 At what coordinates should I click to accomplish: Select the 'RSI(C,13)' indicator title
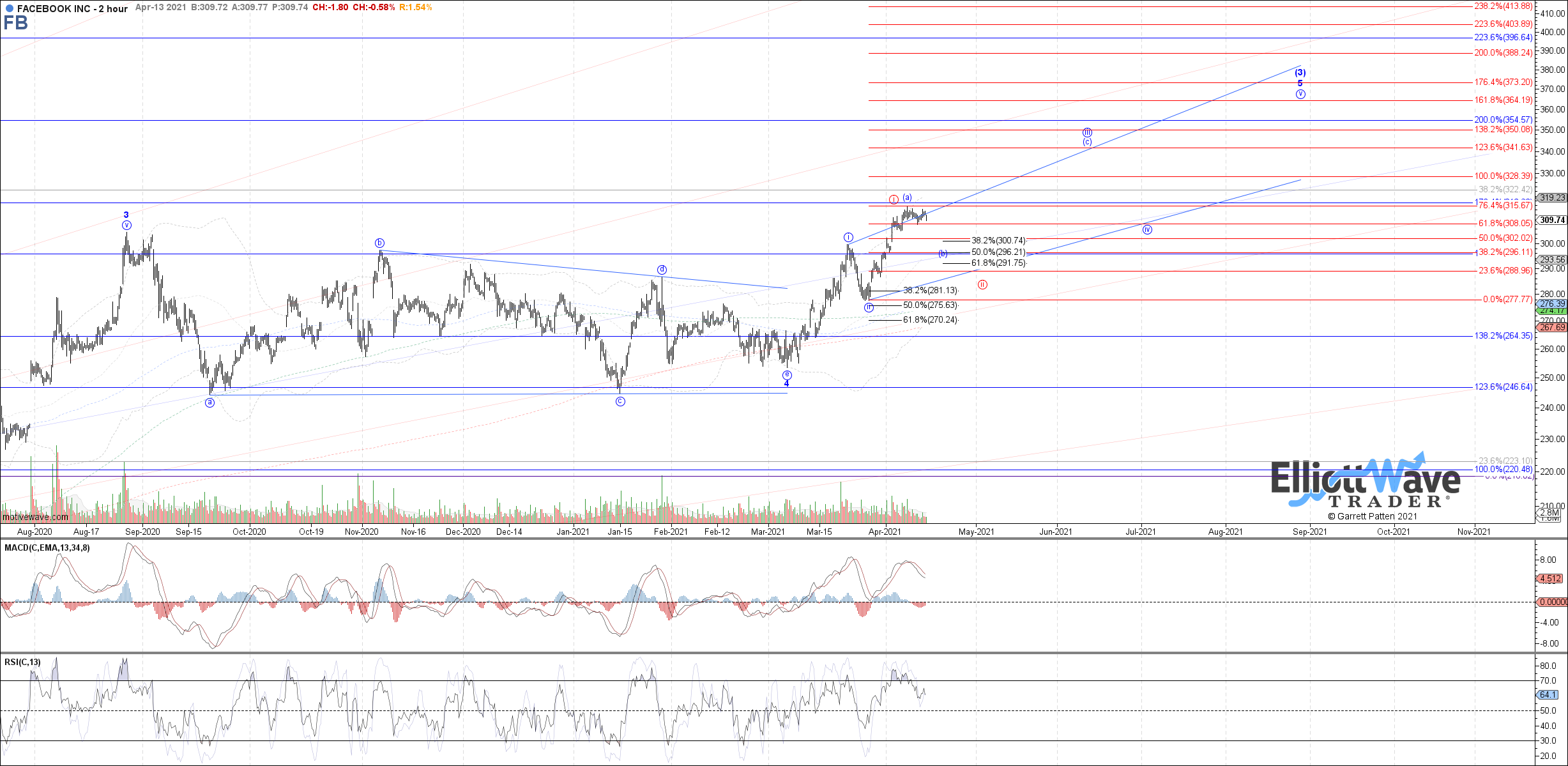pos(22,663)
